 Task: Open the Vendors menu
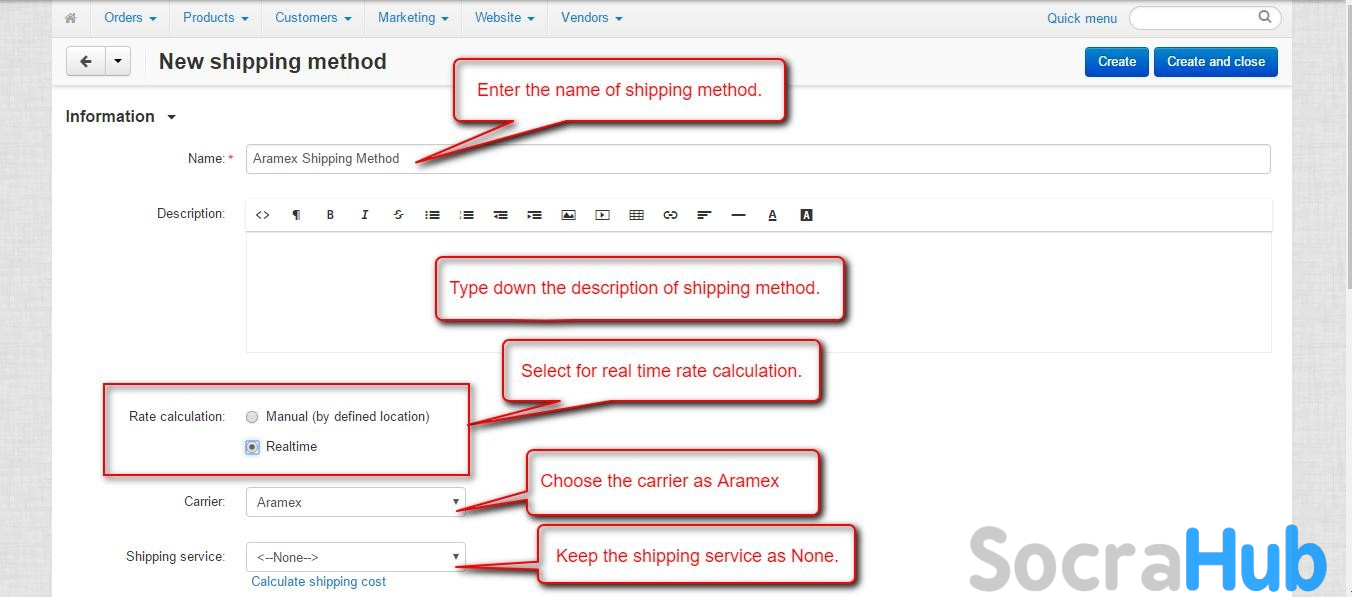[x=592, y=18]
